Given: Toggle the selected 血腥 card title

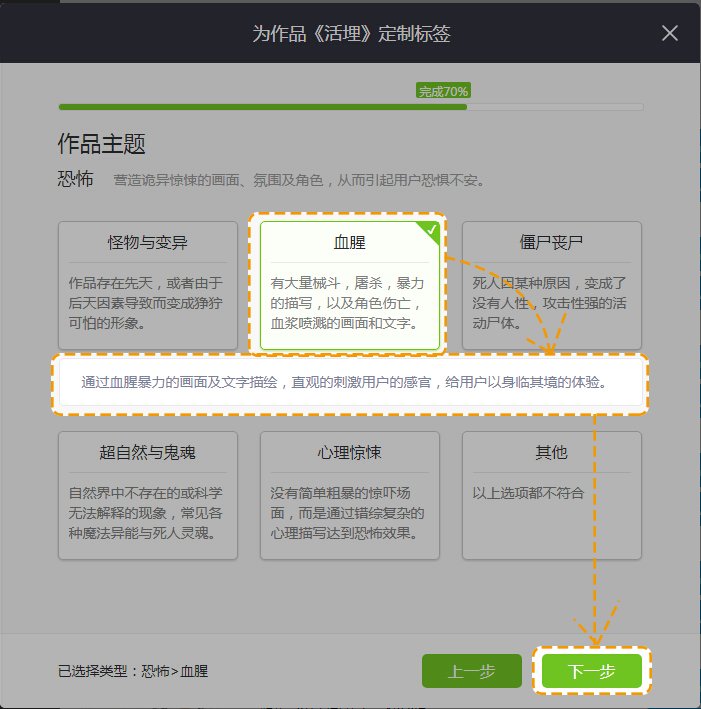Looking at the screenshot, I should click(x=350, y=243).
